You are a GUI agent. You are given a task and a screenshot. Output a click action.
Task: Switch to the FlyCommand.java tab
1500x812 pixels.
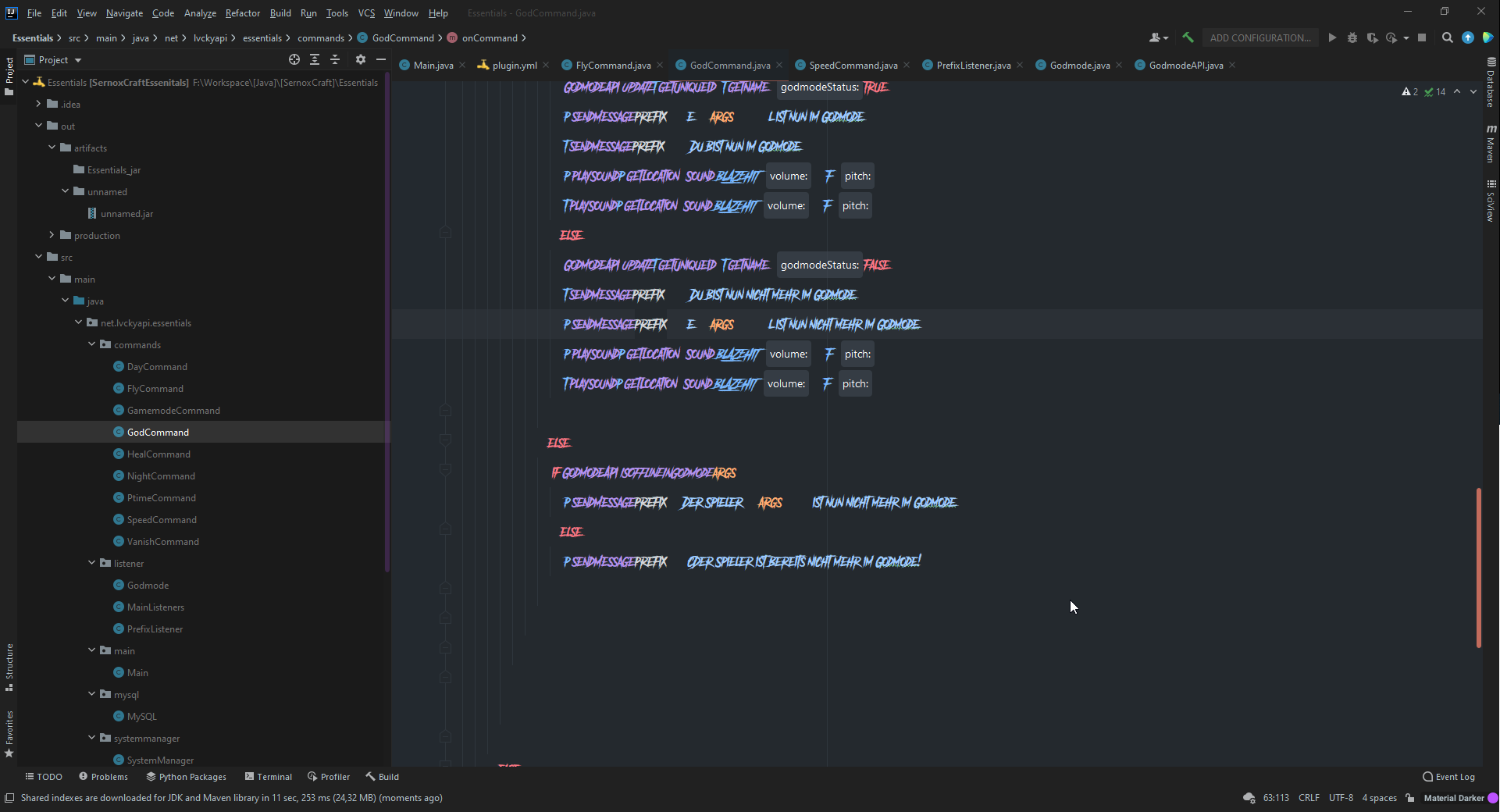click(612, 66)
